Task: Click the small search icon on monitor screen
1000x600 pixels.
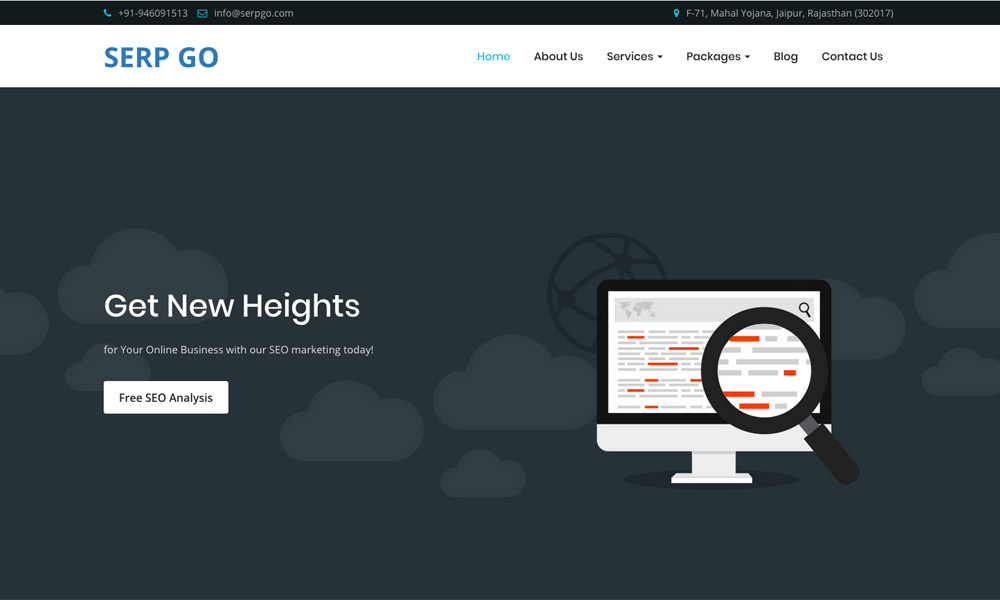Action: [x=805, y=310]
